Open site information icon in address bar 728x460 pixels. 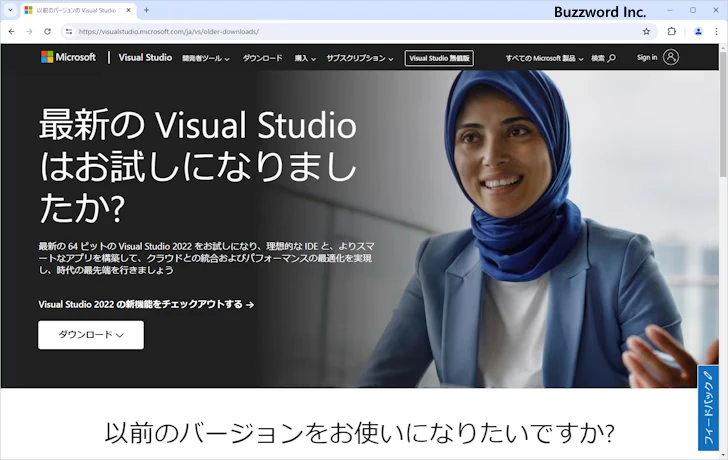69,32
